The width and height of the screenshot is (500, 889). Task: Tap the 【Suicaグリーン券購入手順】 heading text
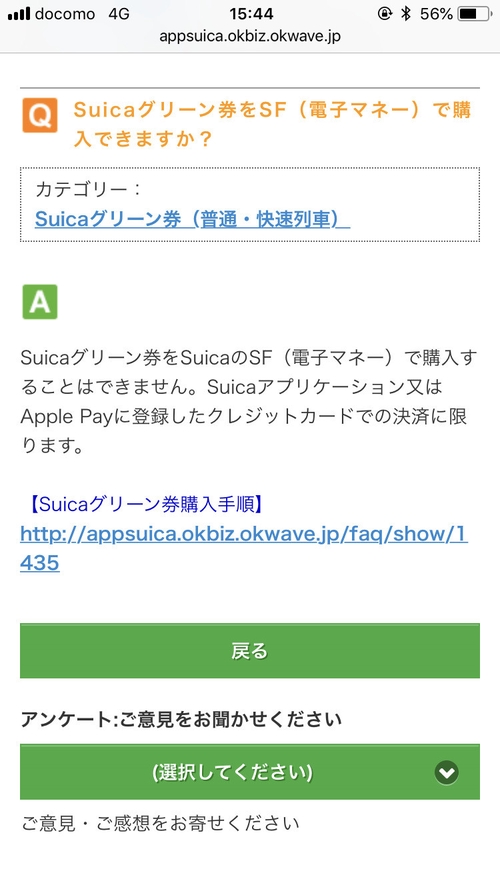pos(145,504)
